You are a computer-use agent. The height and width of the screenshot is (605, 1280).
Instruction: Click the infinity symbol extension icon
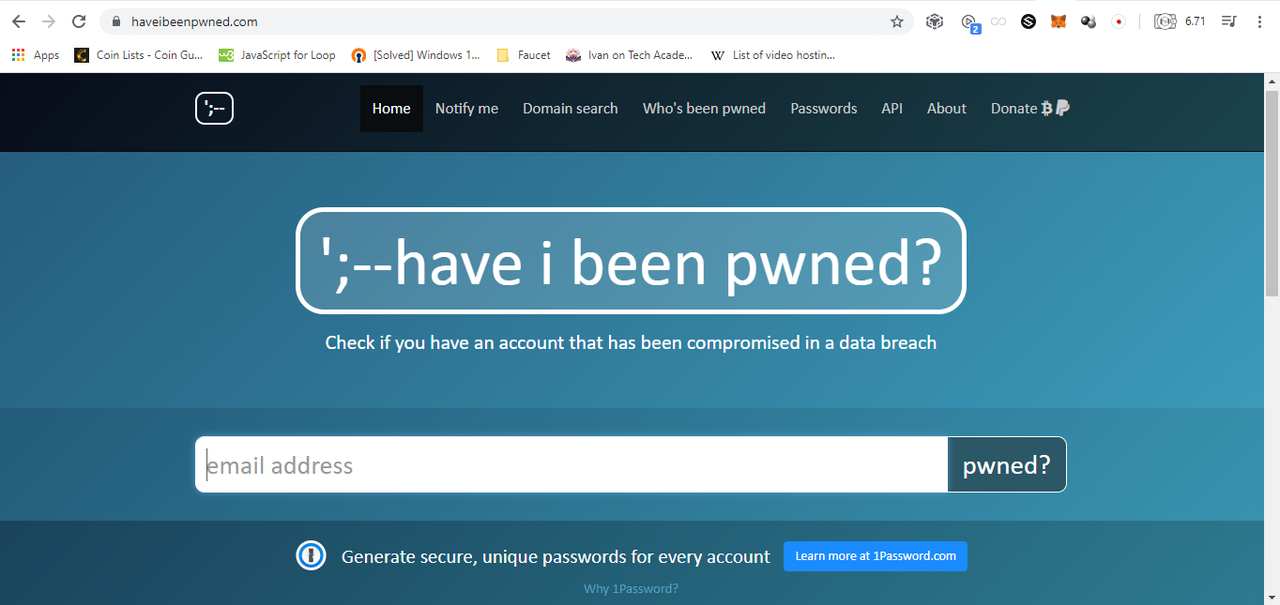998,21
